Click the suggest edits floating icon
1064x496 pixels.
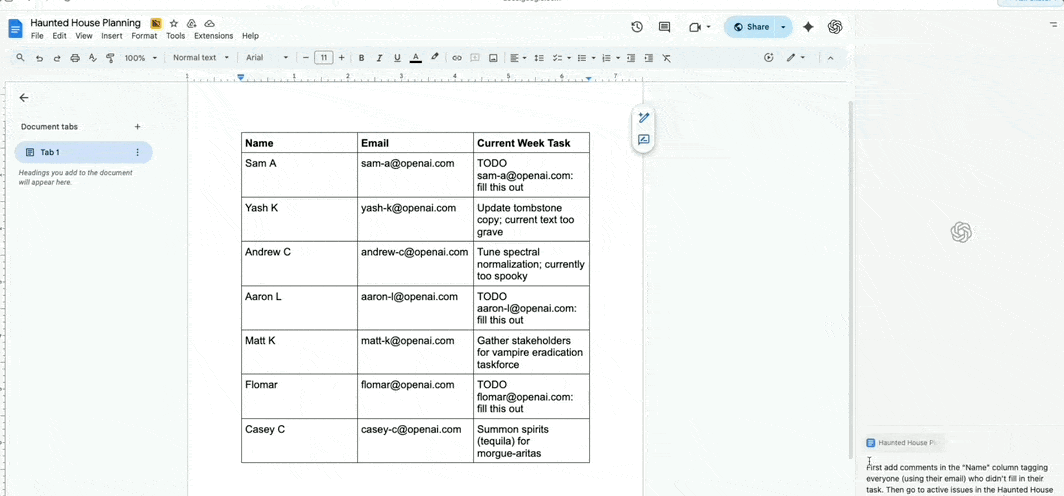coord(644,118)
